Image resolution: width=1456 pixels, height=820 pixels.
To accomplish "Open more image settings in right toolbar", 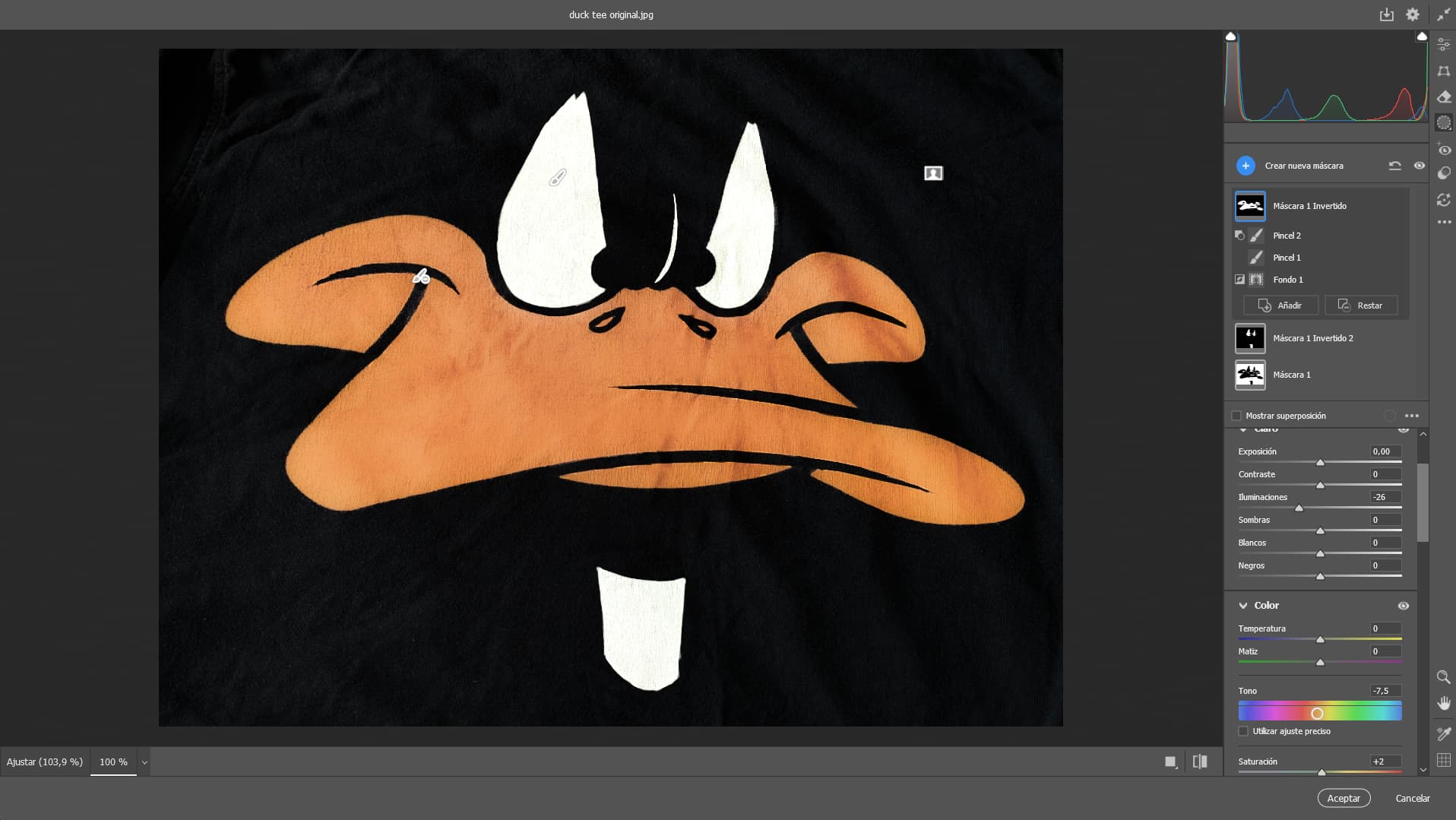I will pyautogui.click(x=1444, y=222).
